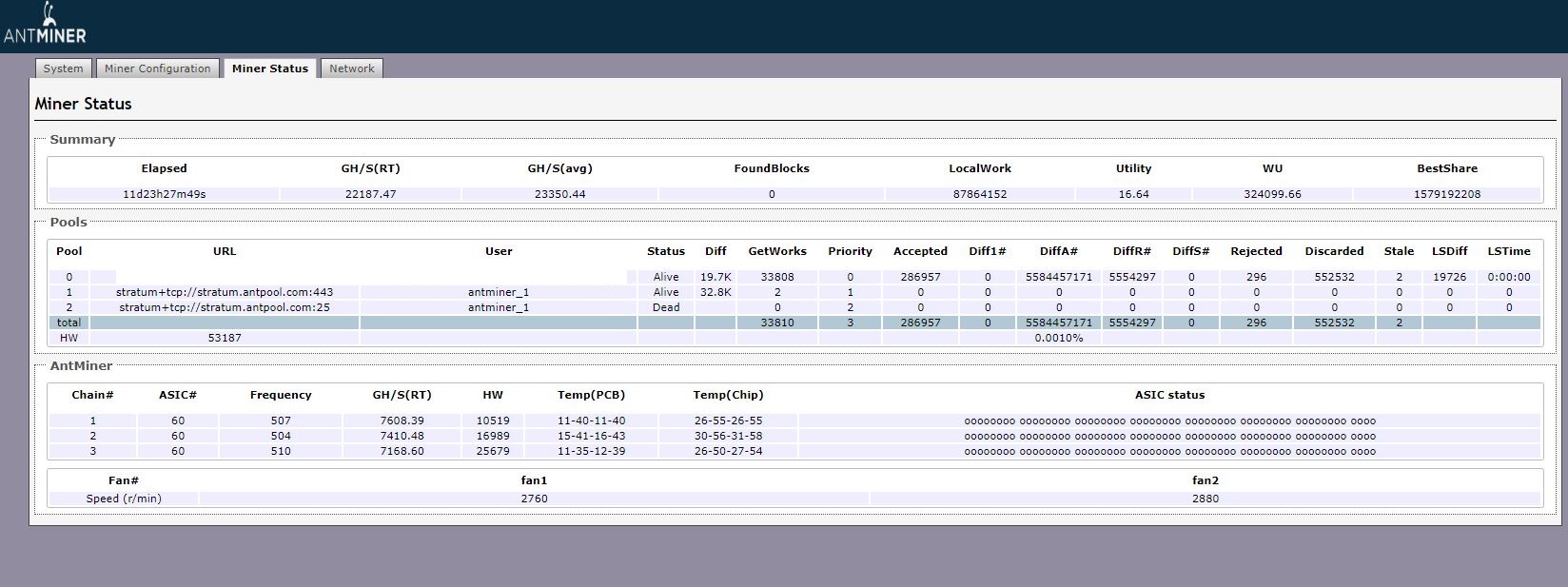Select GH/S(avg) value 23350.44
1568x587 pixels.
(x=559, y=194)
